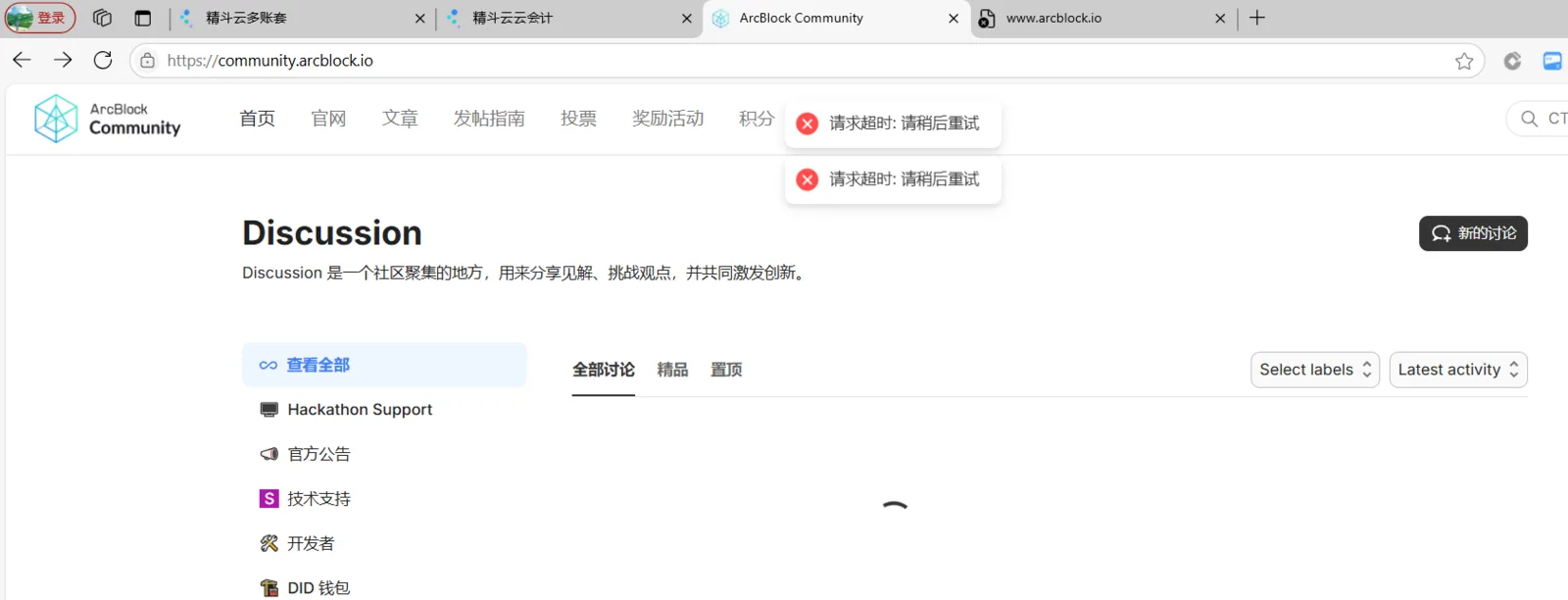Viewport: 1568px width, 600px height.
Task: Open the 奖励活动 nav item
Action: pyautogui.click(x=667, y=119)
